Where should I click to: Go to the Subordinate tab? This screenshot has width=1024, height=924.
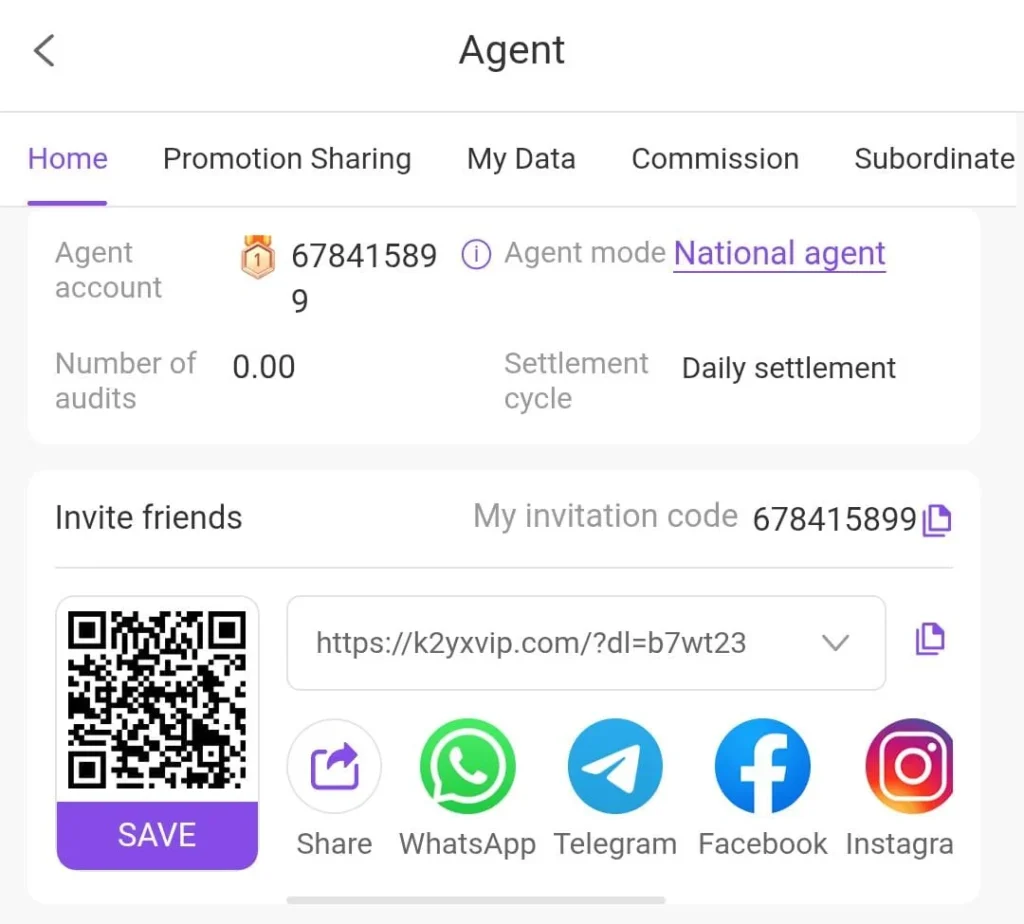[935, 159]
